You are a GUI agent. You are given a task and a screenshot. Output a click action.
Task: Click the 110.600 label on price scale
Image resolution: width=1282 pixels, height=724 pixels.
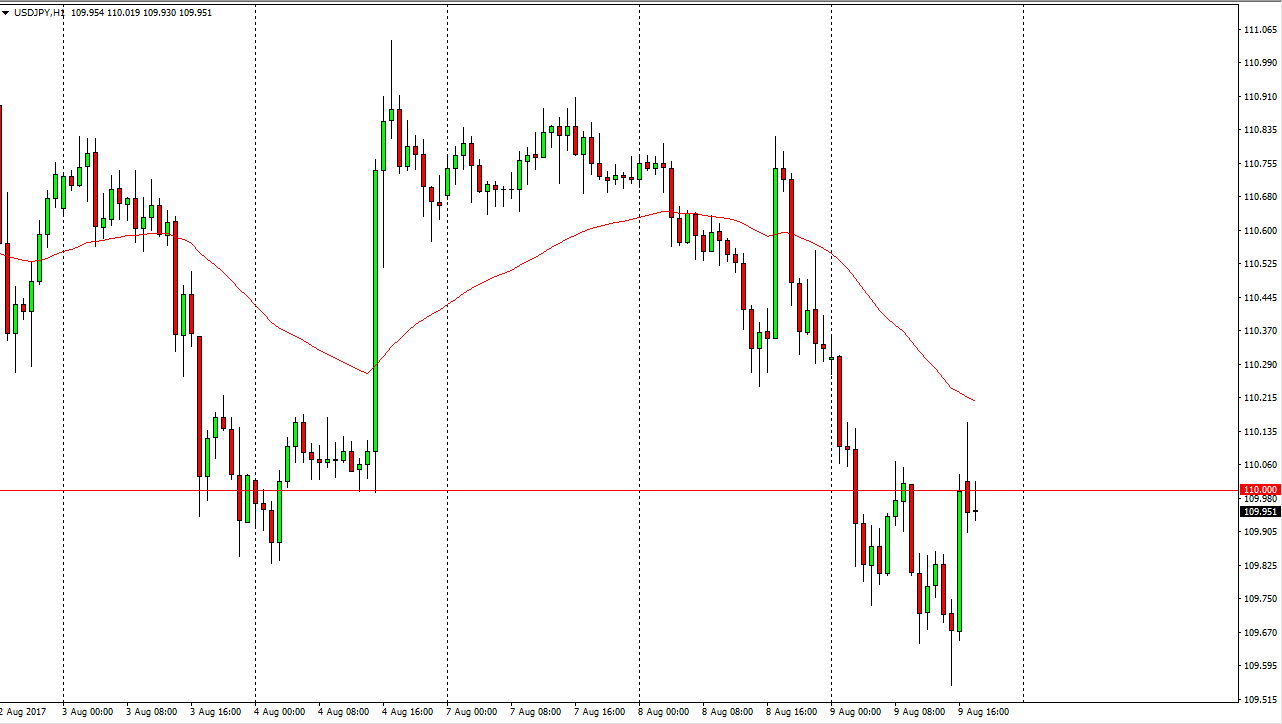[x=1259, y=230]
